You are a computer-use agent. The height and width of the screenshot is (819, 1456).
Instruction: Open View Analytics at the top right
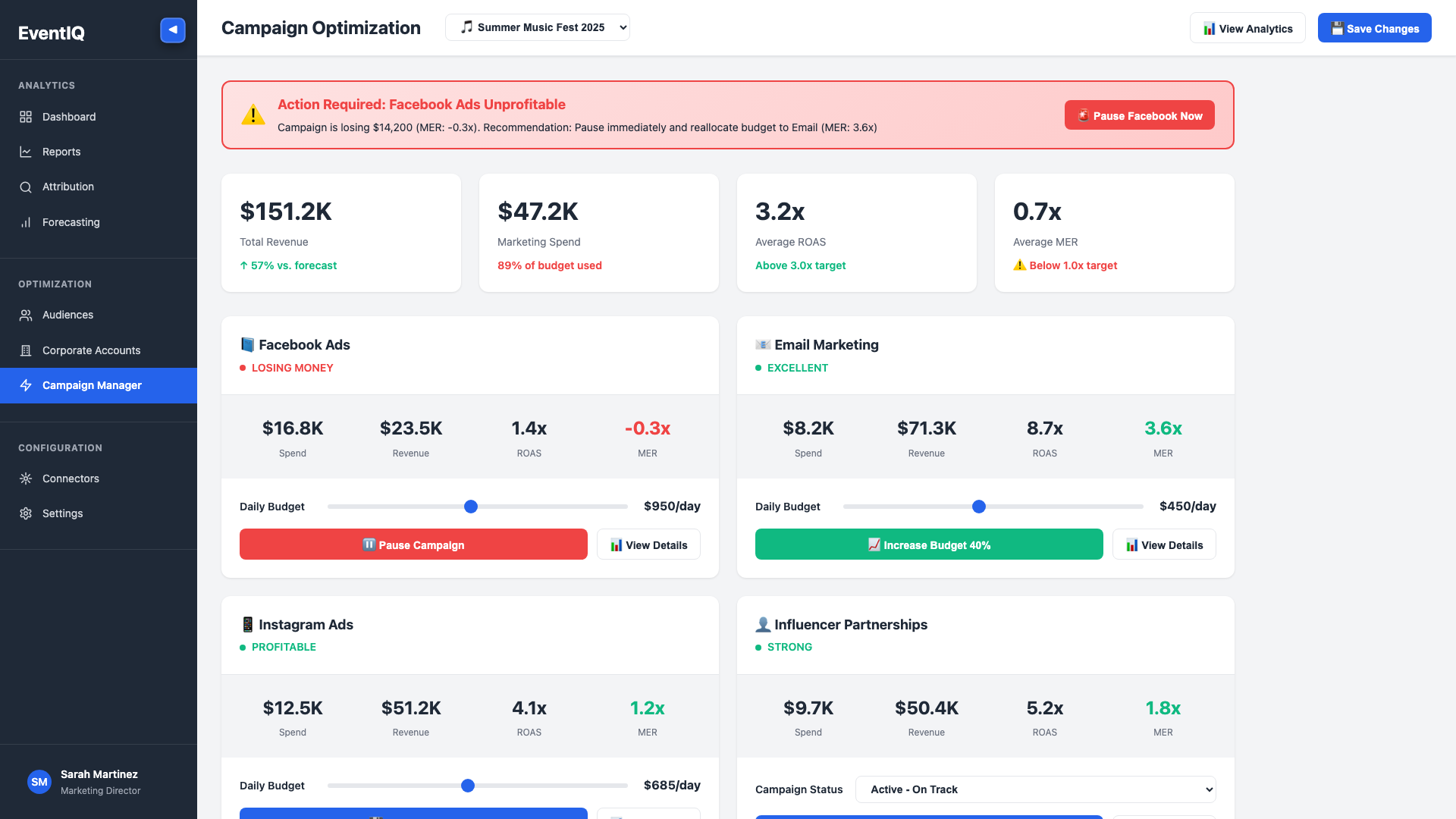1247,28
